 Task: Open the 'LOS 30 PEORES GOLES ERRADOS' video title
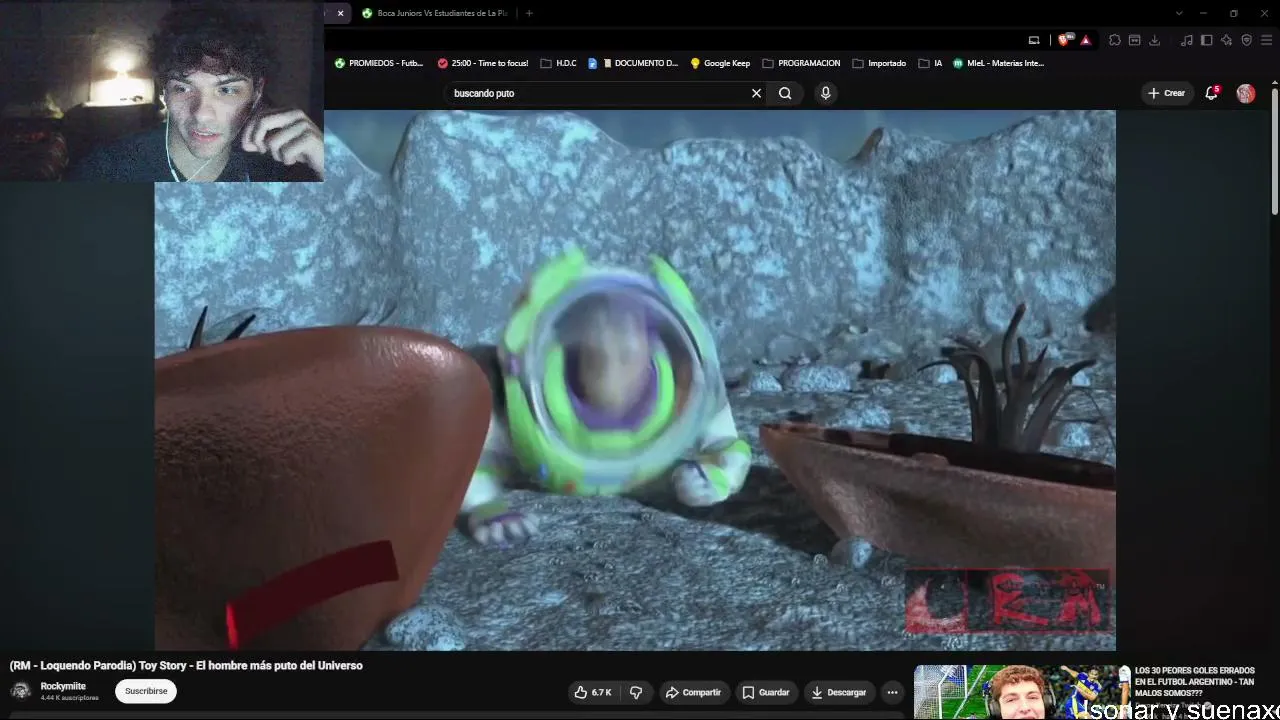pyautogui.click(x=1194, y=682)
